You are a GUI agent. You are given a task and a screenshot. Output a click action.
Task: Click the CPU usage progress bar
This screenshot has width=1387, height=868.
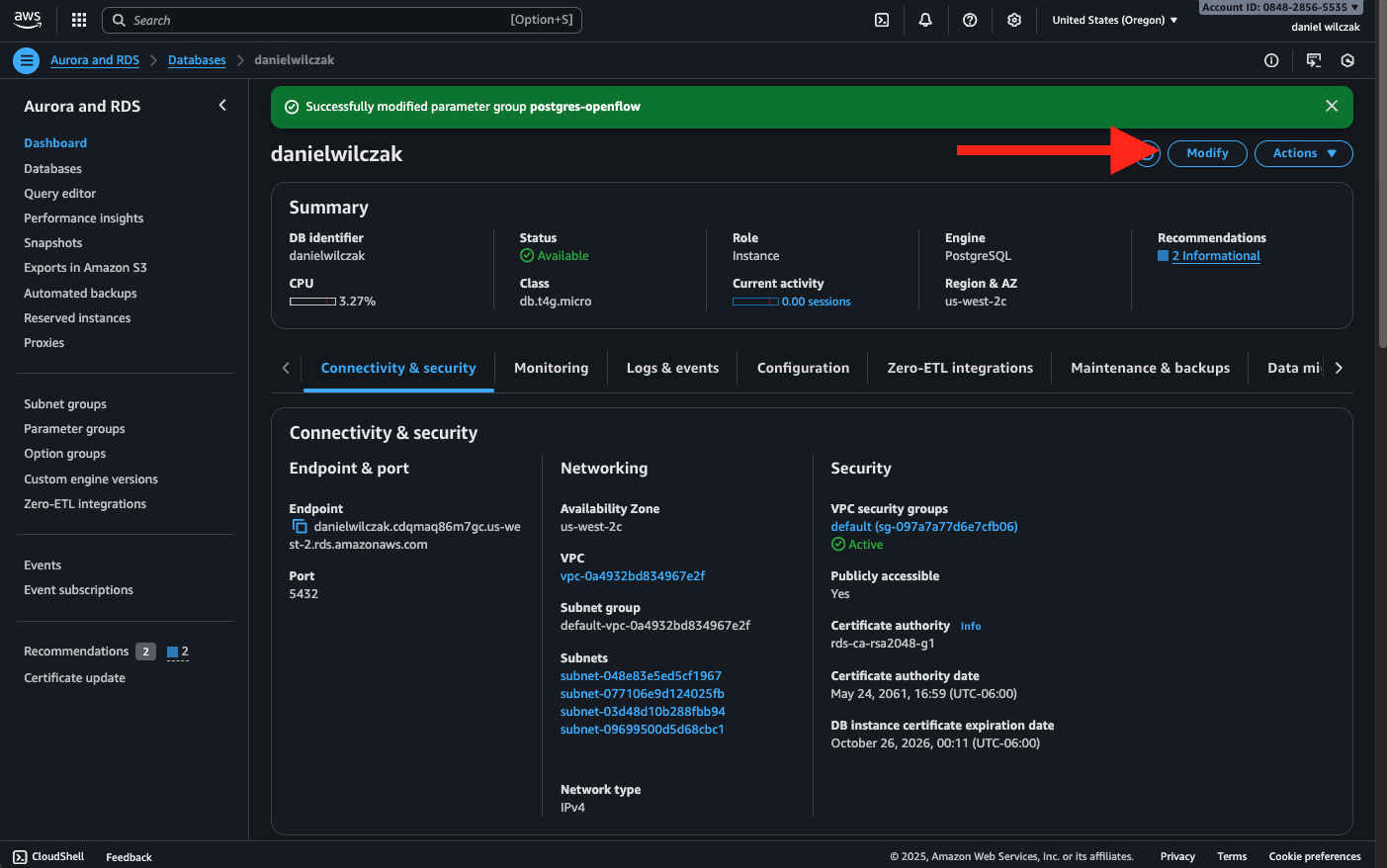click(x=312, y=302)
